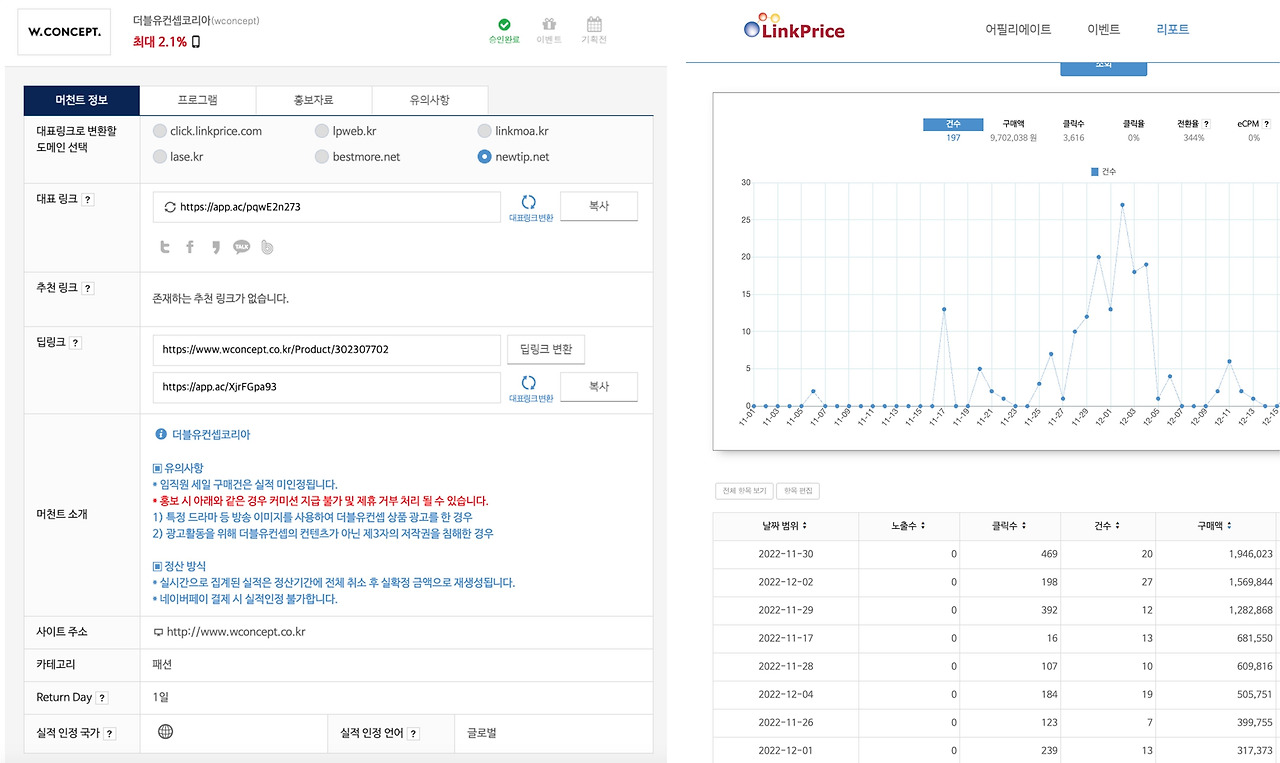Click the blue 조회 button above the chart
This screenshot has width=1280, height=763.
point(1103,67)
